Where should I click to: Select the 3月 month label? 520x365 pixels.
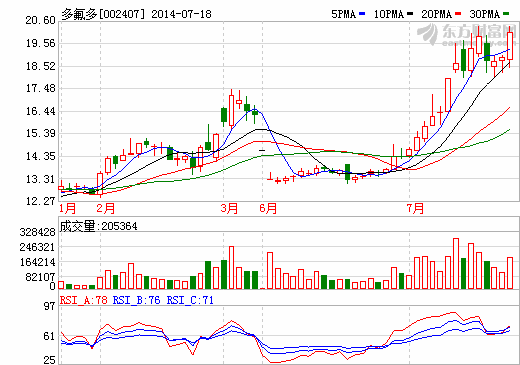[x=229, y=209]
